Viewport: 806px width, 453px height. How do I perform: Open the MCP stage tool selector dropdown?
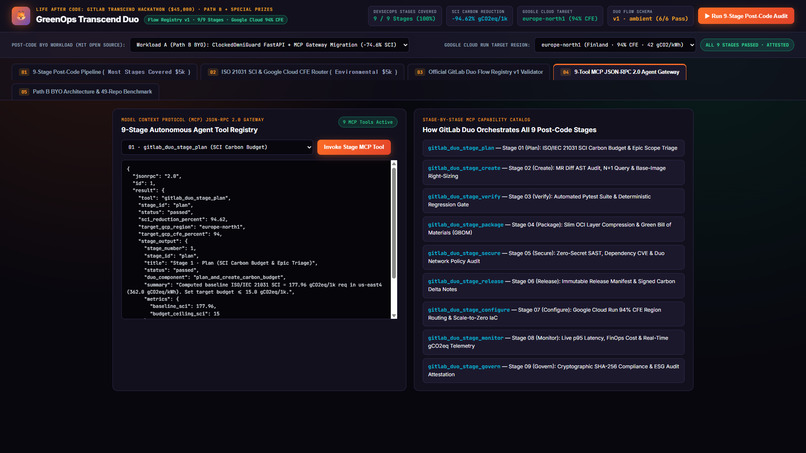(217, 147)
